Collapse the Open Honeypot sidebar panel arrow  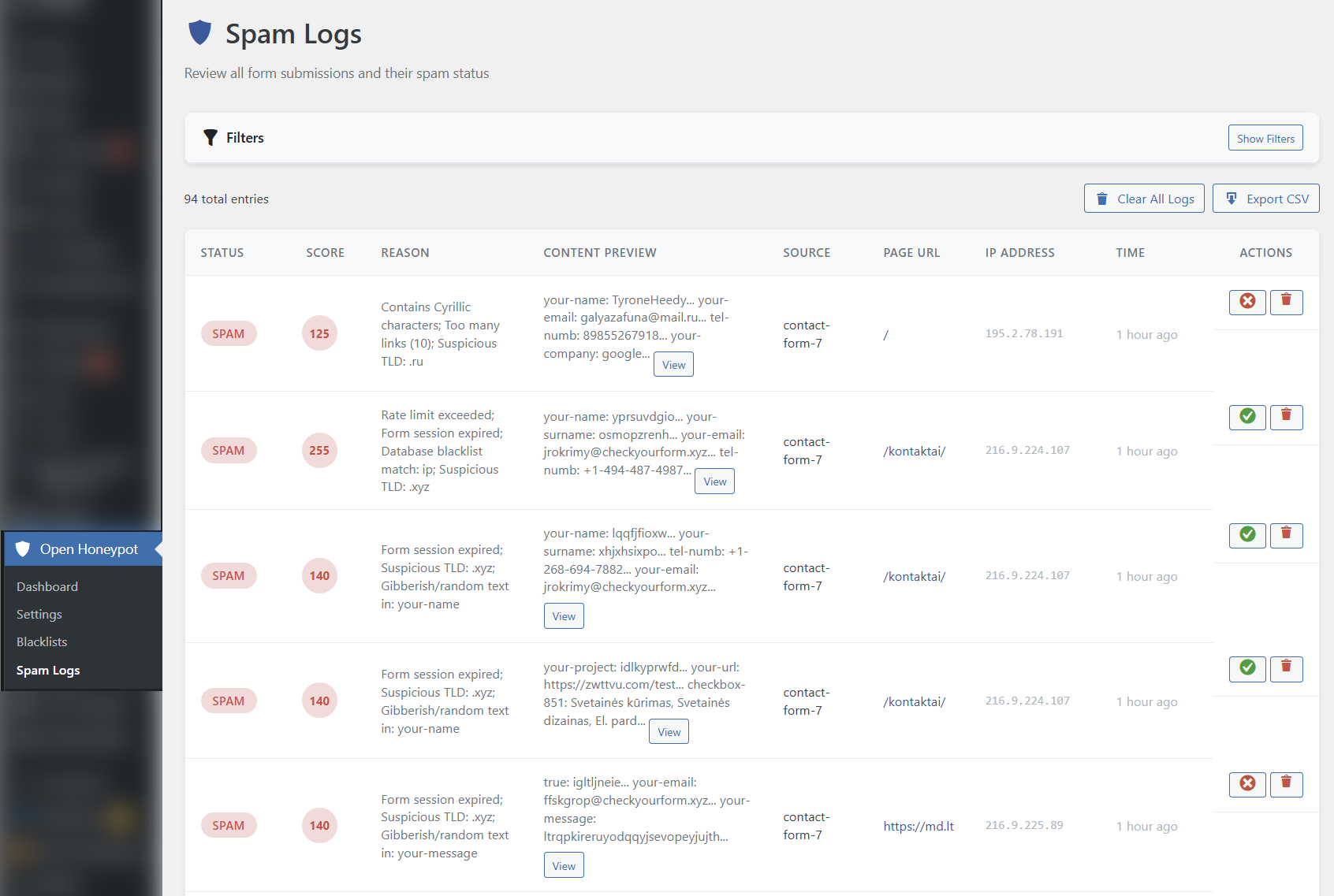[158, 549]
